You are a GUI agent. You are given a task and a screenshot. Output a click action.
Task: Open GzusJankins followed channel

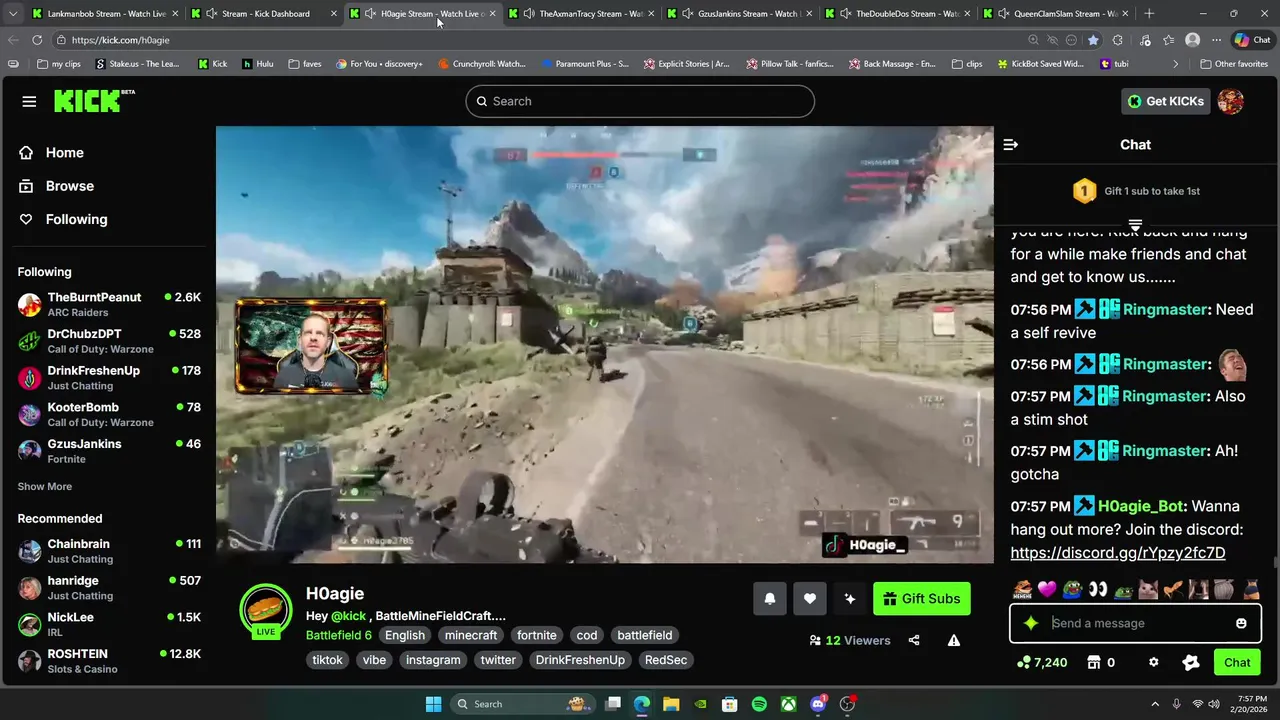tap(108, 451)
